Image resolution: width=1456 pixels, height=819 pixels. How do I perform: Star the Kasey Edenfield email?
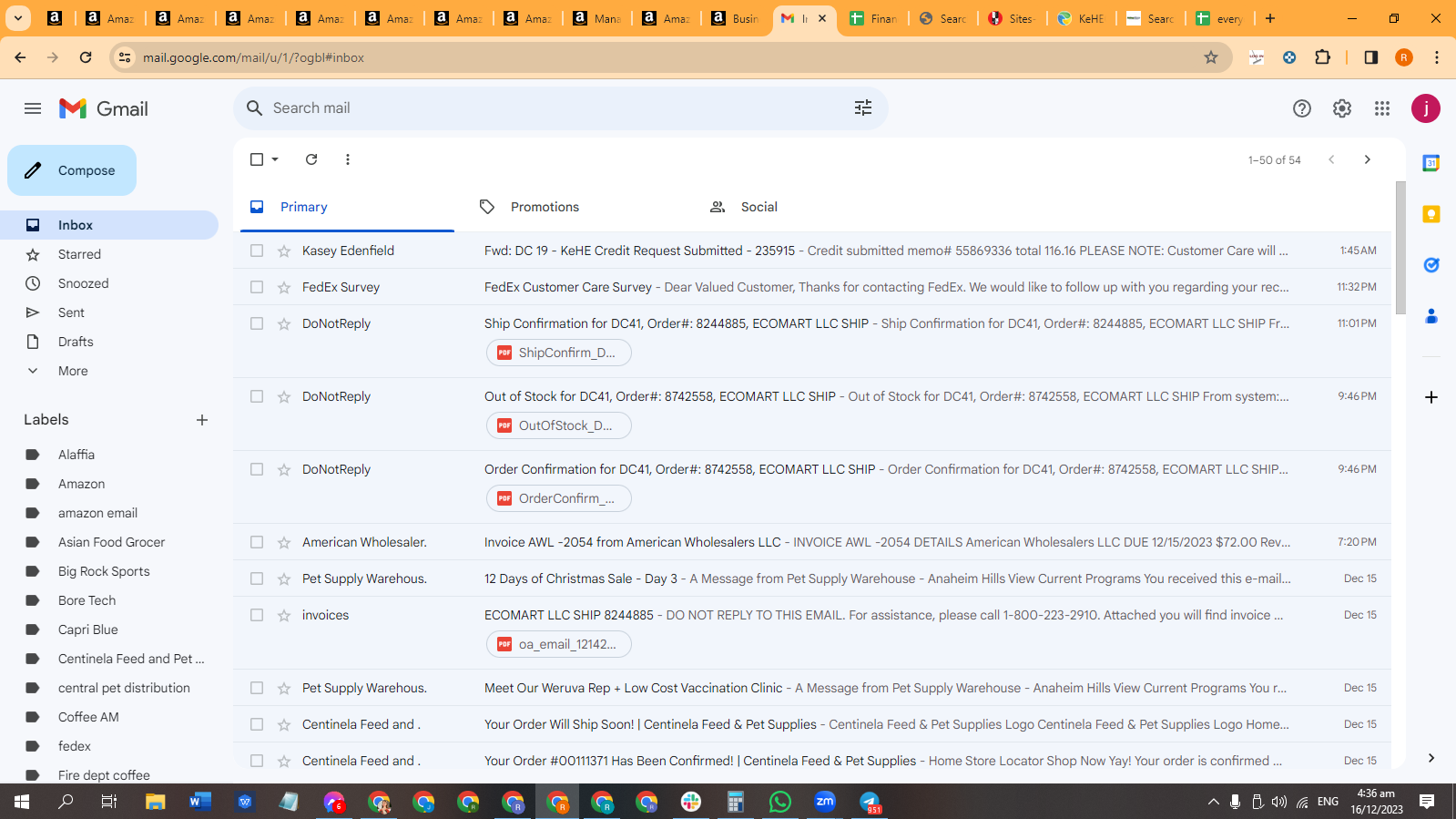pos(284,251)
